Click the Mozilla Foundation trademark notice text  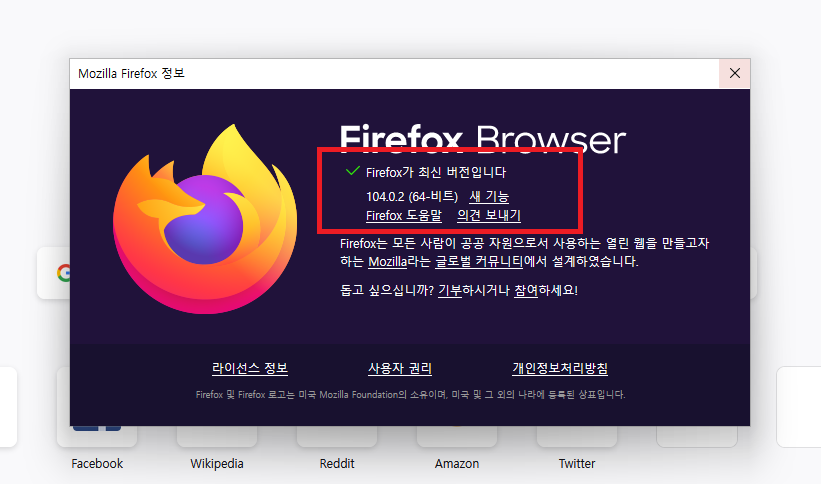410,394
